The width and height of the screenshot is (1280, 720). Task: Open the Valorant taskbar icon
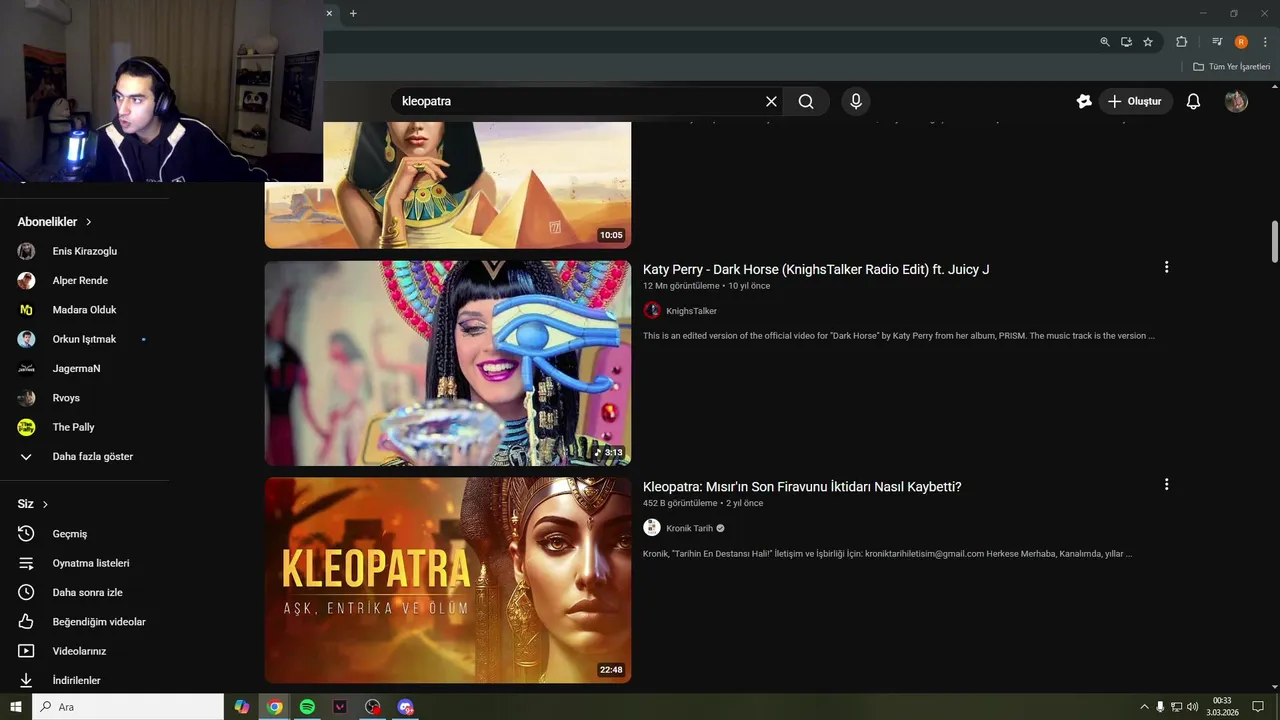click(340, 707)
